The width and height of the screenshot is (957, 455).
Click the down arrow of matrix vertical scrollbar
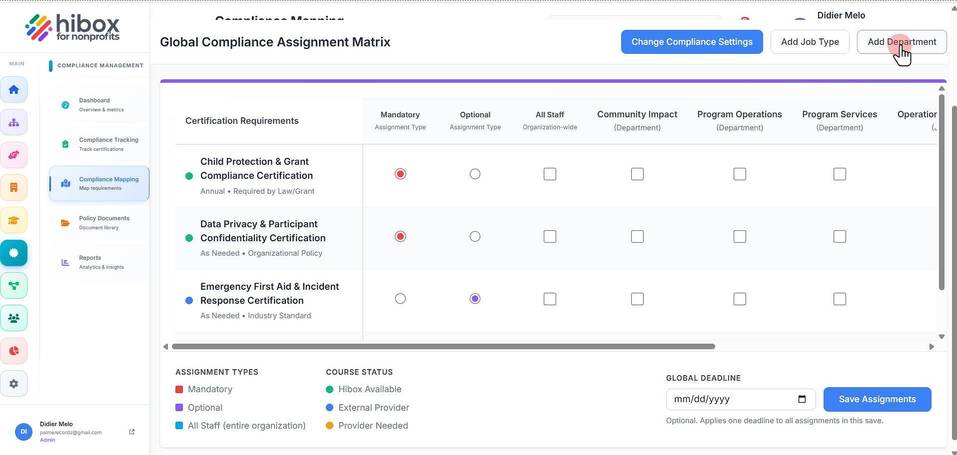(942, 337)
